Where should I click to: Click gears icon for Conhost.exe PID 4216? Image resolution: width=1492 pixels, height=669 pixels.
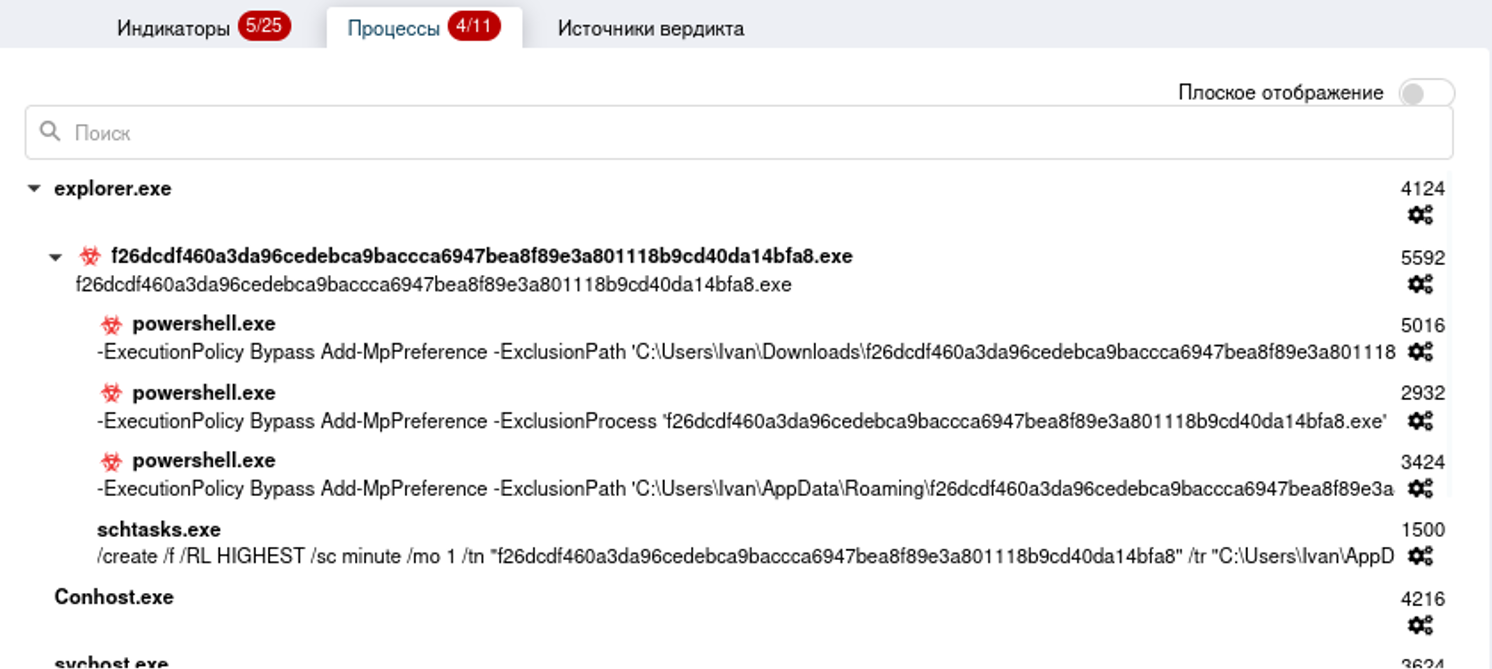[x=1420, y=625]
